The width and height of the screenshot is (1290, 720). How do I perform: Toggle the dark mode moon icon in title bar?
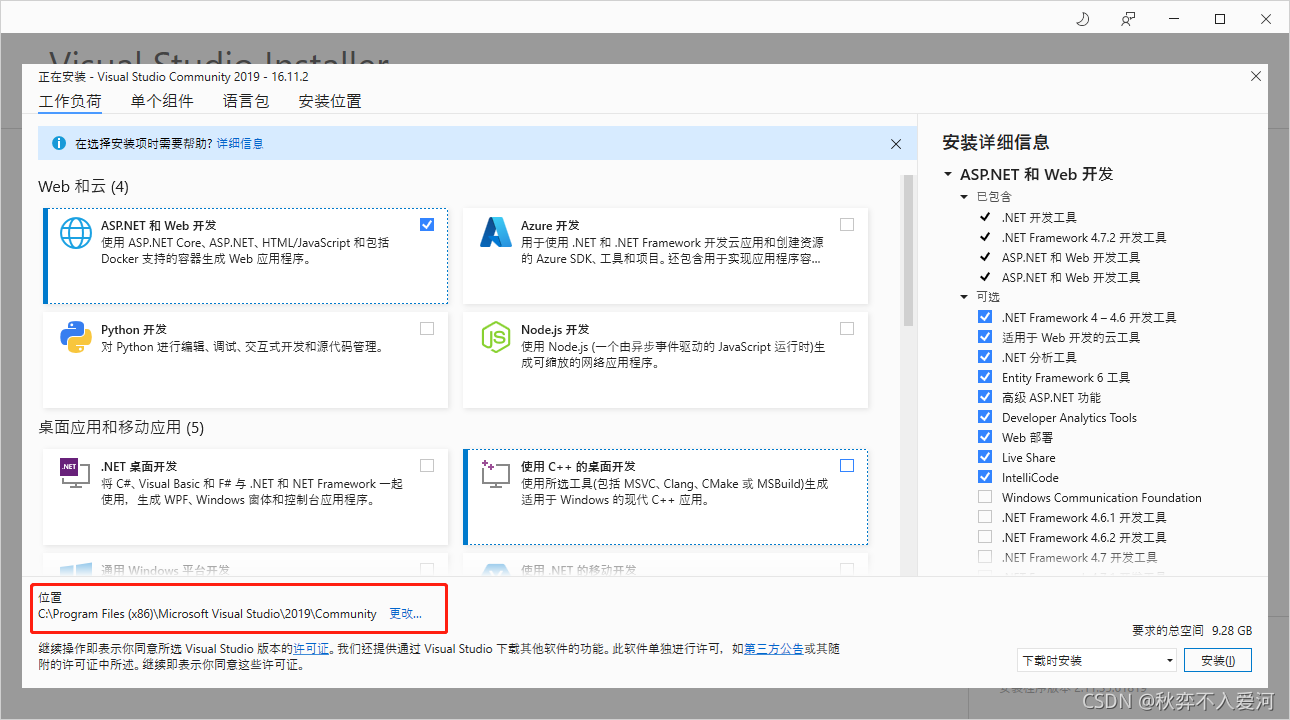[x=1082, y=19]
